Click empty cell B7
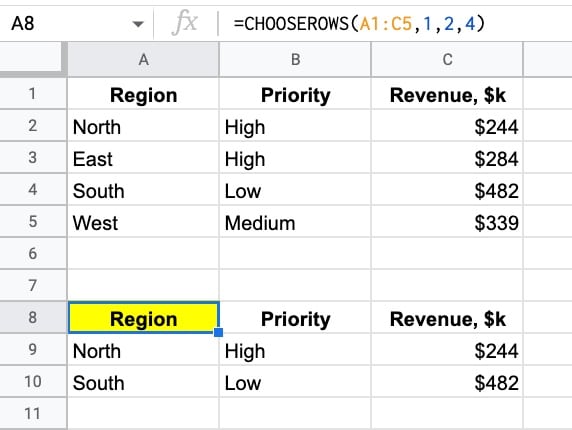Viewport: 572px width, 430px height. coord(295,285)
